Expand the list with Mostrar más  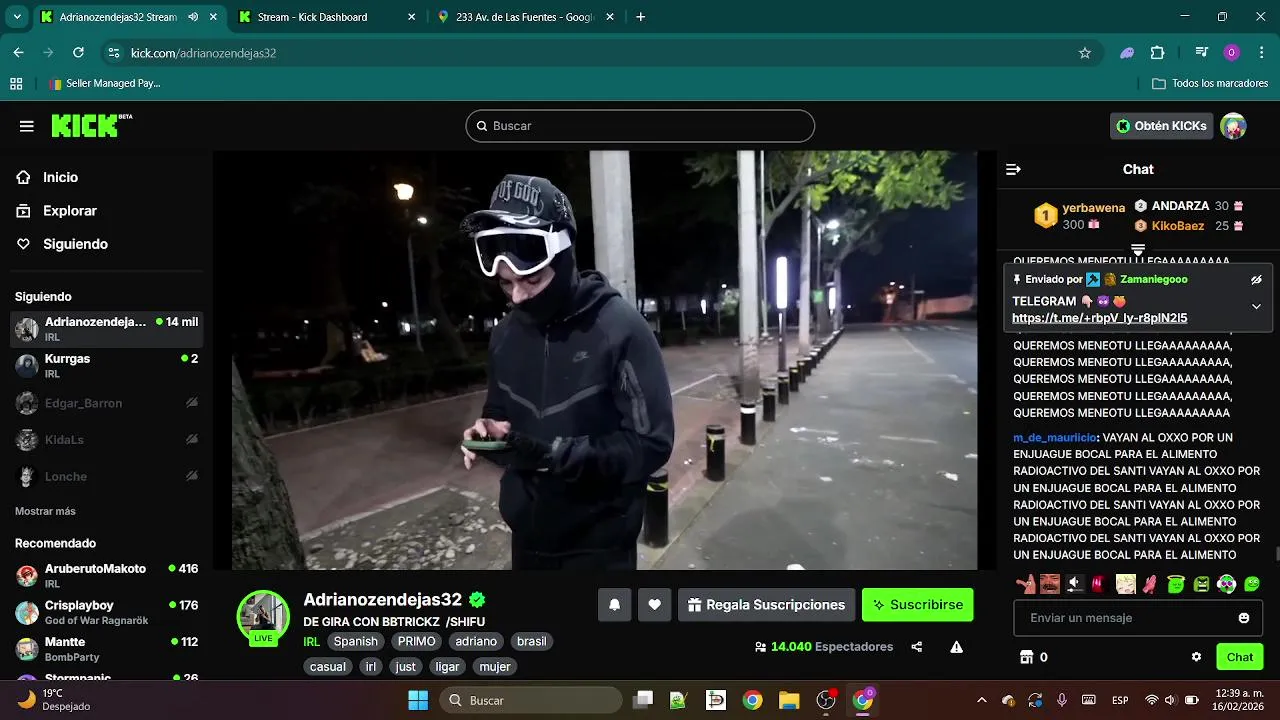tap(45, 511)
